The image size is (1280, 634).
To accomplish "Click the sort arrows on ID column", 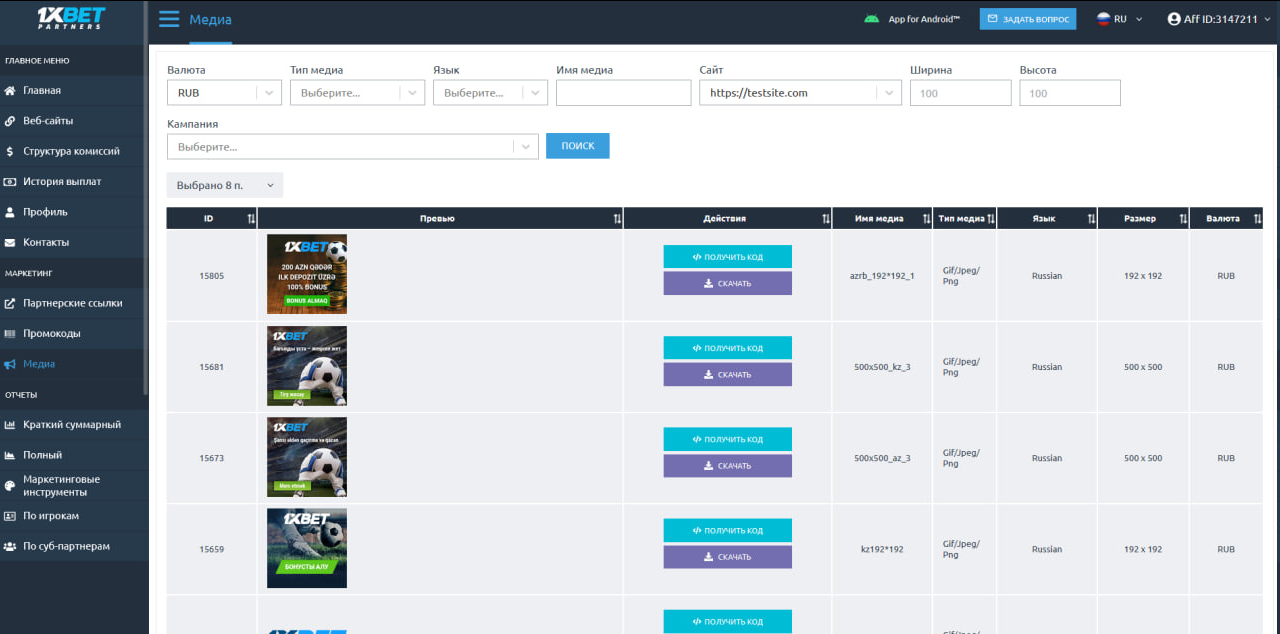I will tap(250, 219).
